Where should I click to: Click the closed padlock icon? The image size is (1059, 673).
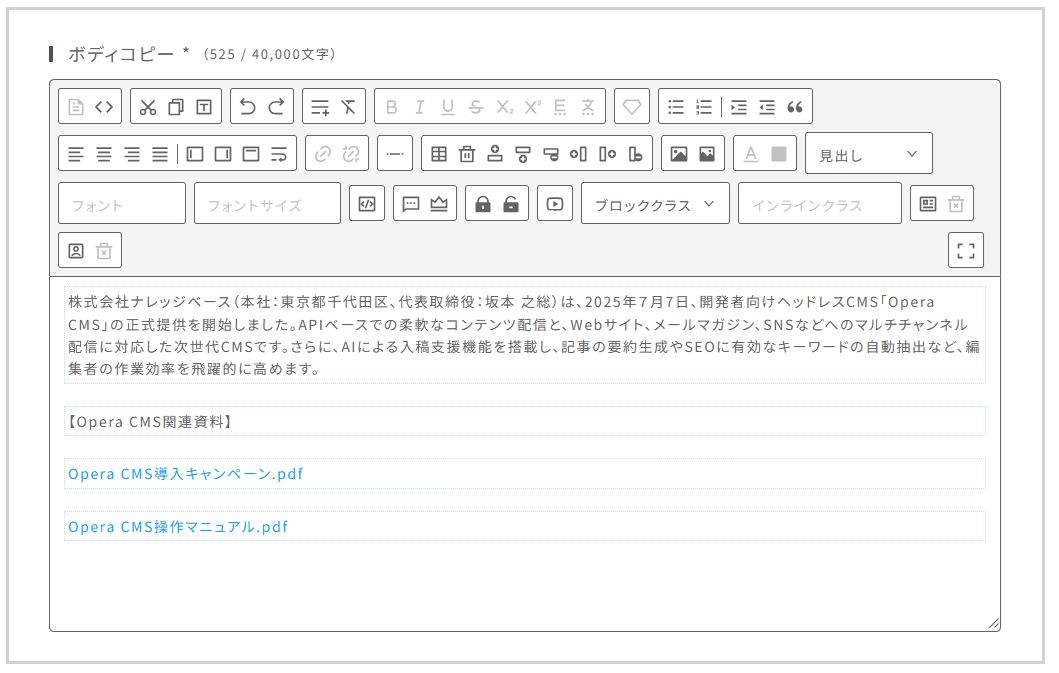coord(483,203)
